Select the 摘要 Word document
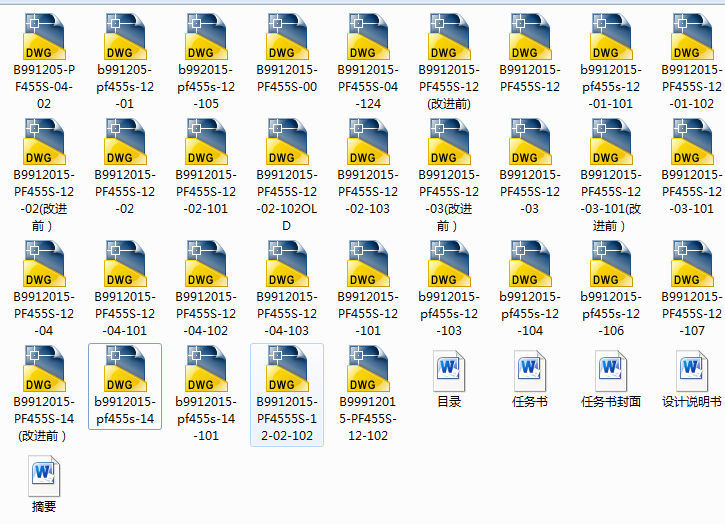 point(44,484)
